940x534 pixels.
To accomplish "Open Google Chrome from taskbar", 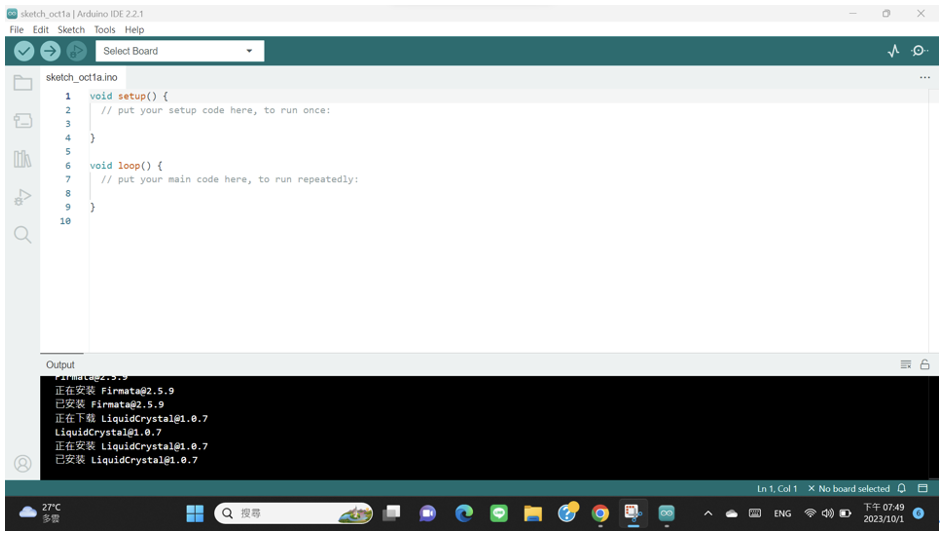I will click(599, 513).
